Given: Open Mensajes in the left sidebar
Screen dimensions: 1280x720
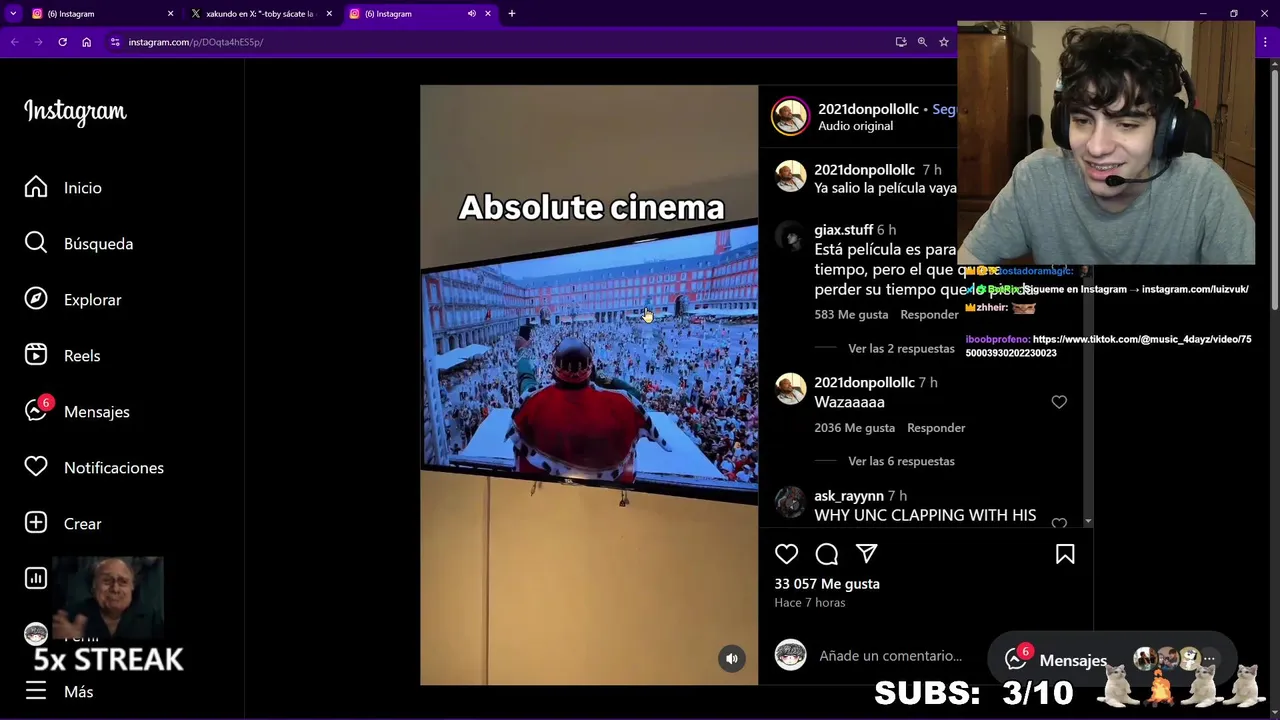Looking at the screenshot, I should click(x=77, y=412).
